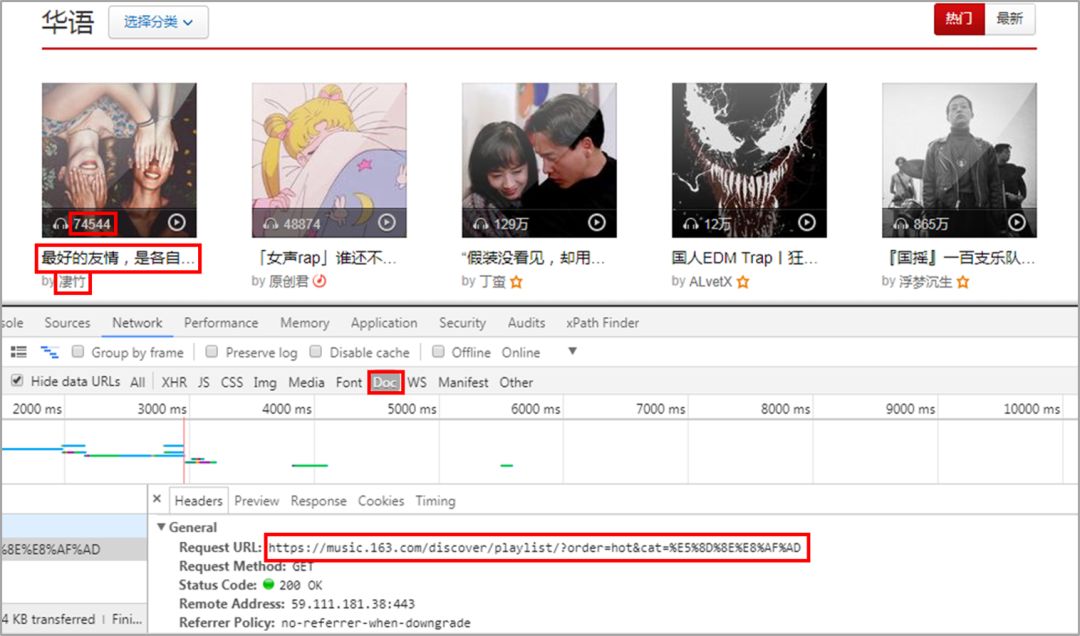
Task: Open the Application tab
Action: tap(384, 322)
